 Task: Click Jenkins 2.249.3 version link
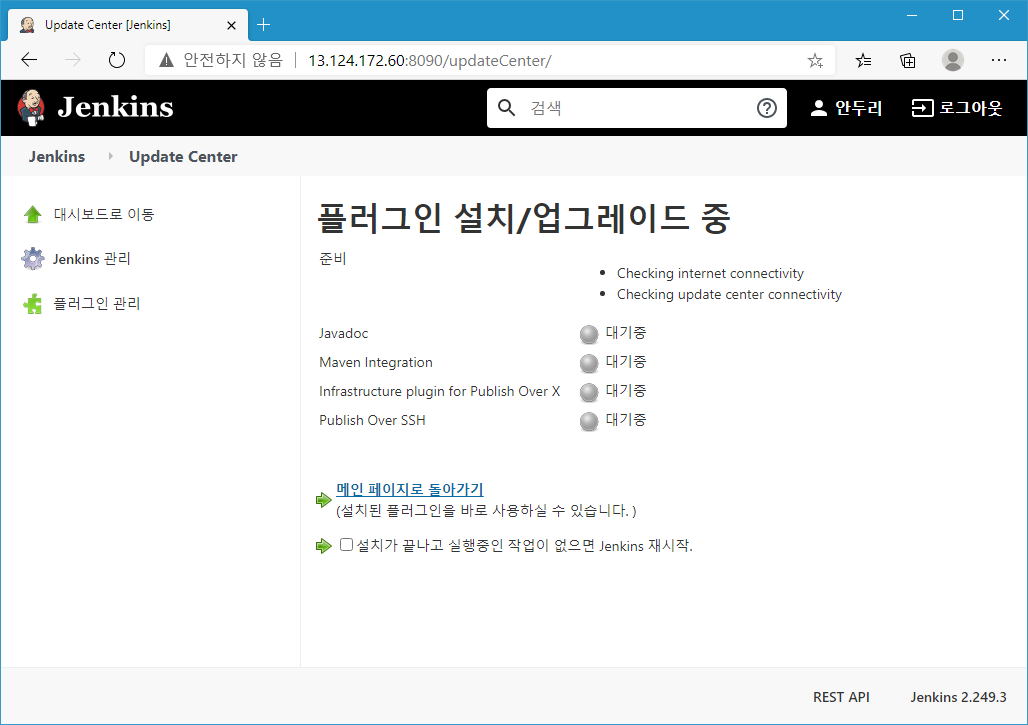(x=958, y=697)
